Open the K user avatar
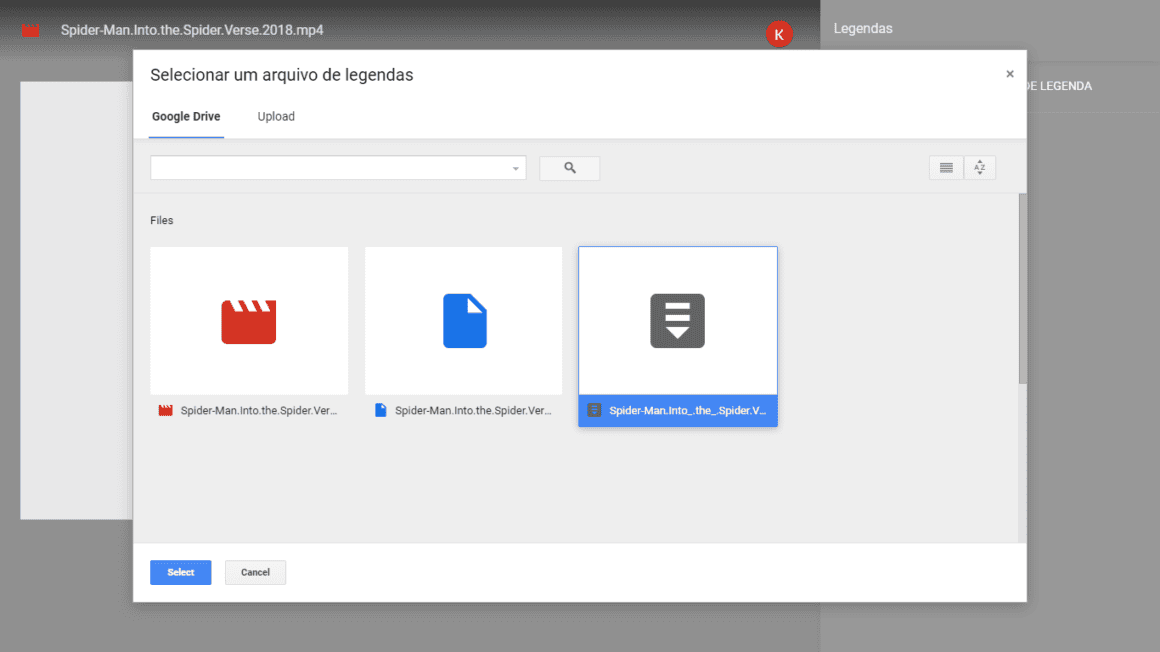The height and width of the screenshot is (652, 1160). pos(778,34)
